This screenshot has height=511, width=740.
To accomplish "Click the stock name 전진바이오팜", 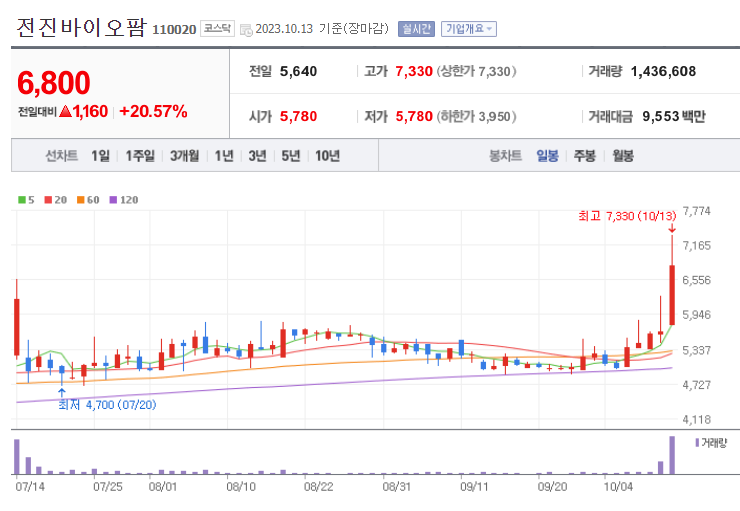I will (x=82, y=27).
